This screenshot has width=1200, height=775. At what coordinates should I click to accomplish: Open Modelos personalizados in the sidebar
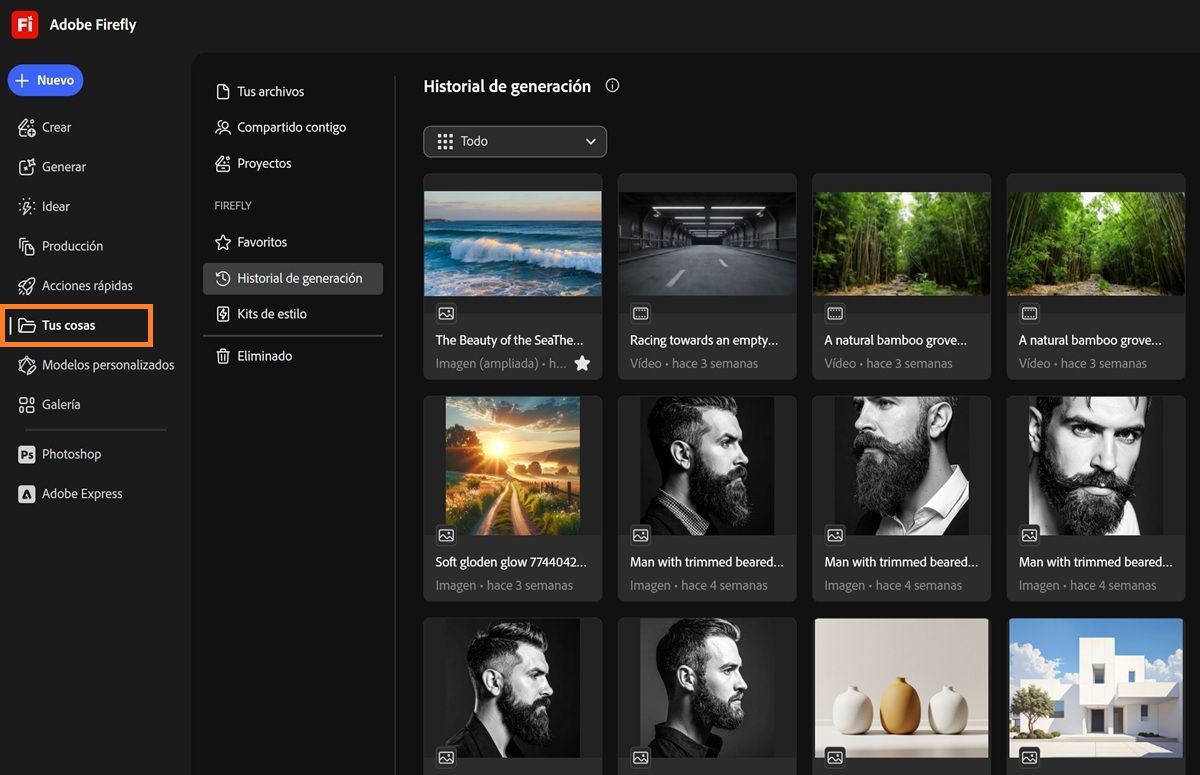point(107,365)
